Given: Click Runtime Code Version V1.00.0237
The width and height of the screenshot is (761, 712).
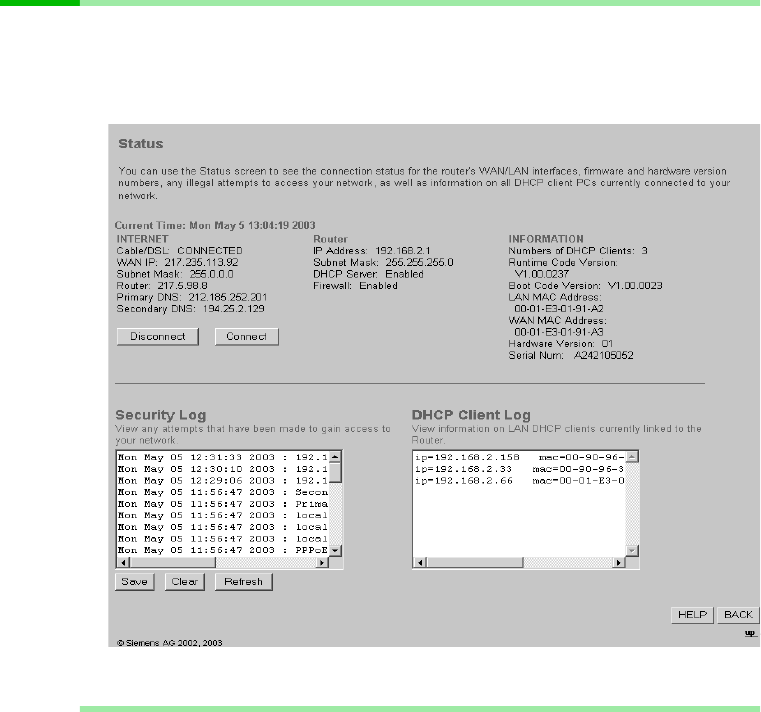Looking at the screenshot, I should [542, 274].
